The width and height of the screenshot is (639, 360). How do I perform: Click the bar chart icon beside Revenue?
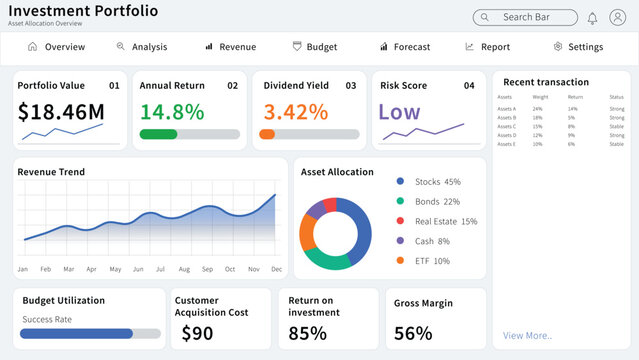(209, 46)
